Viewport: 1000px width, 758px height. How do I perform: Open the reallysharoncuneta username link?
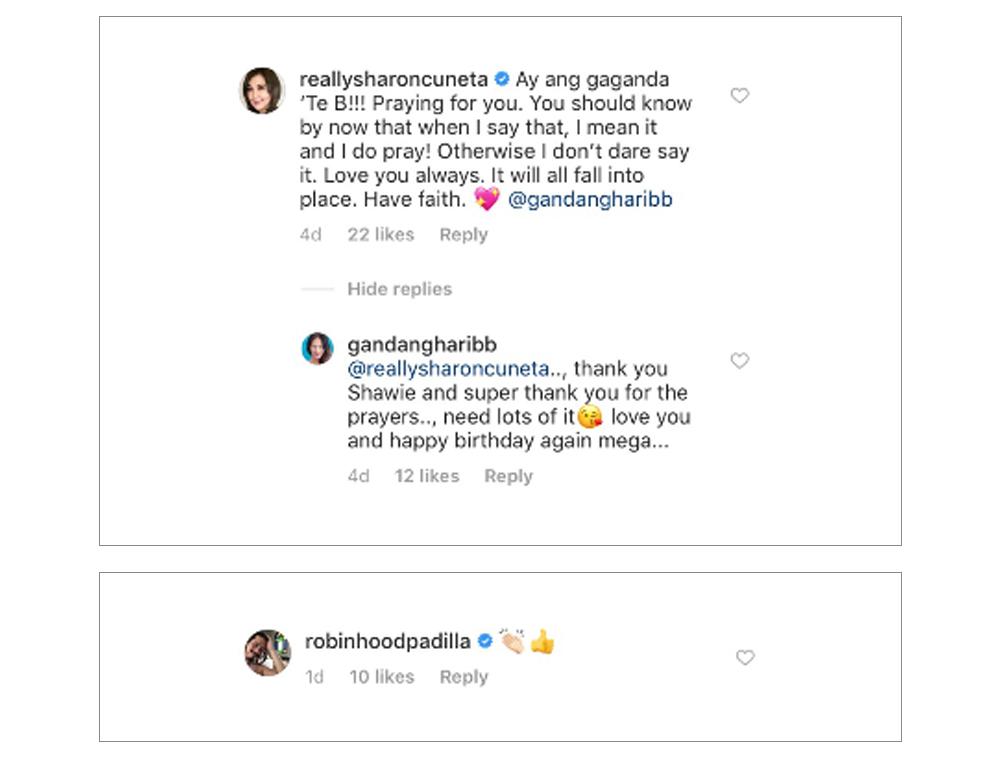[396, 79]
